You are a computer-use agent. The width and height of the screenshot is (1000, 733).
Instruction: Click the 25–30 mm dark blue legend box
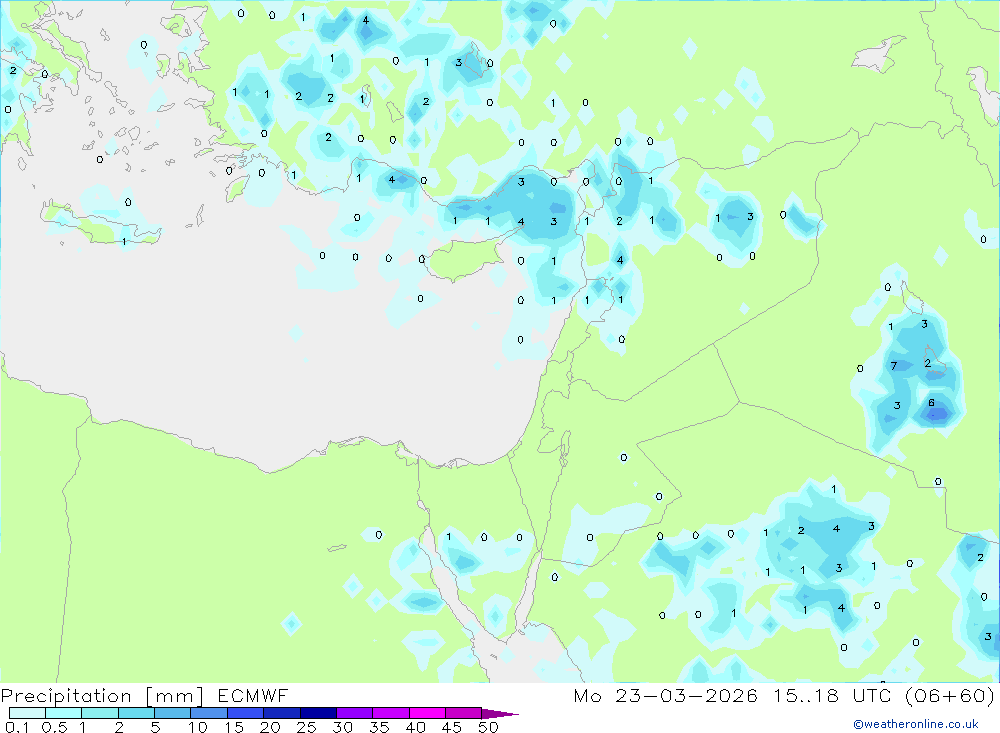point(318,713)
